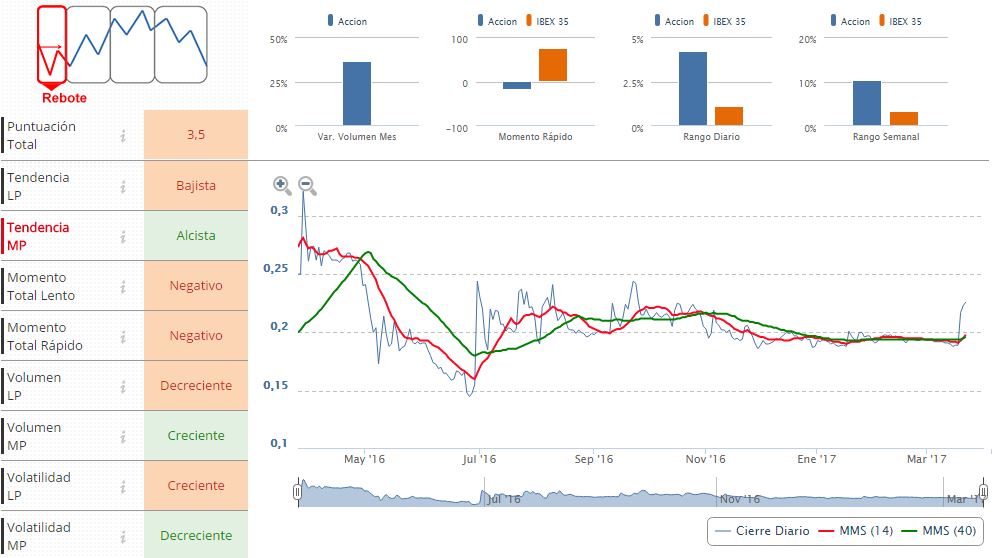Open info icon for Volatilidad MP

click(122, 536)
